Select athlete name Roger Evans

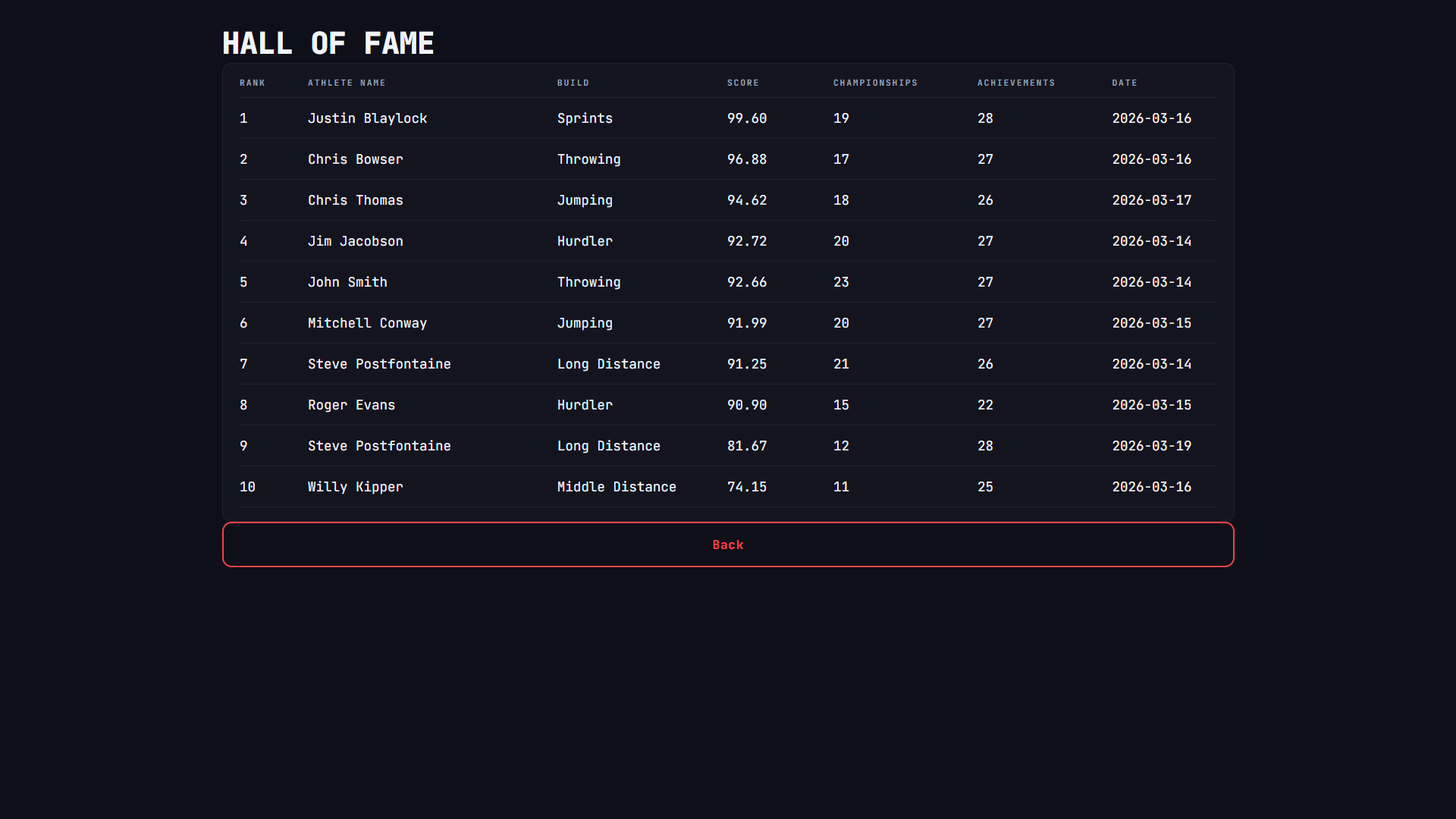click(x=352, y=405)
